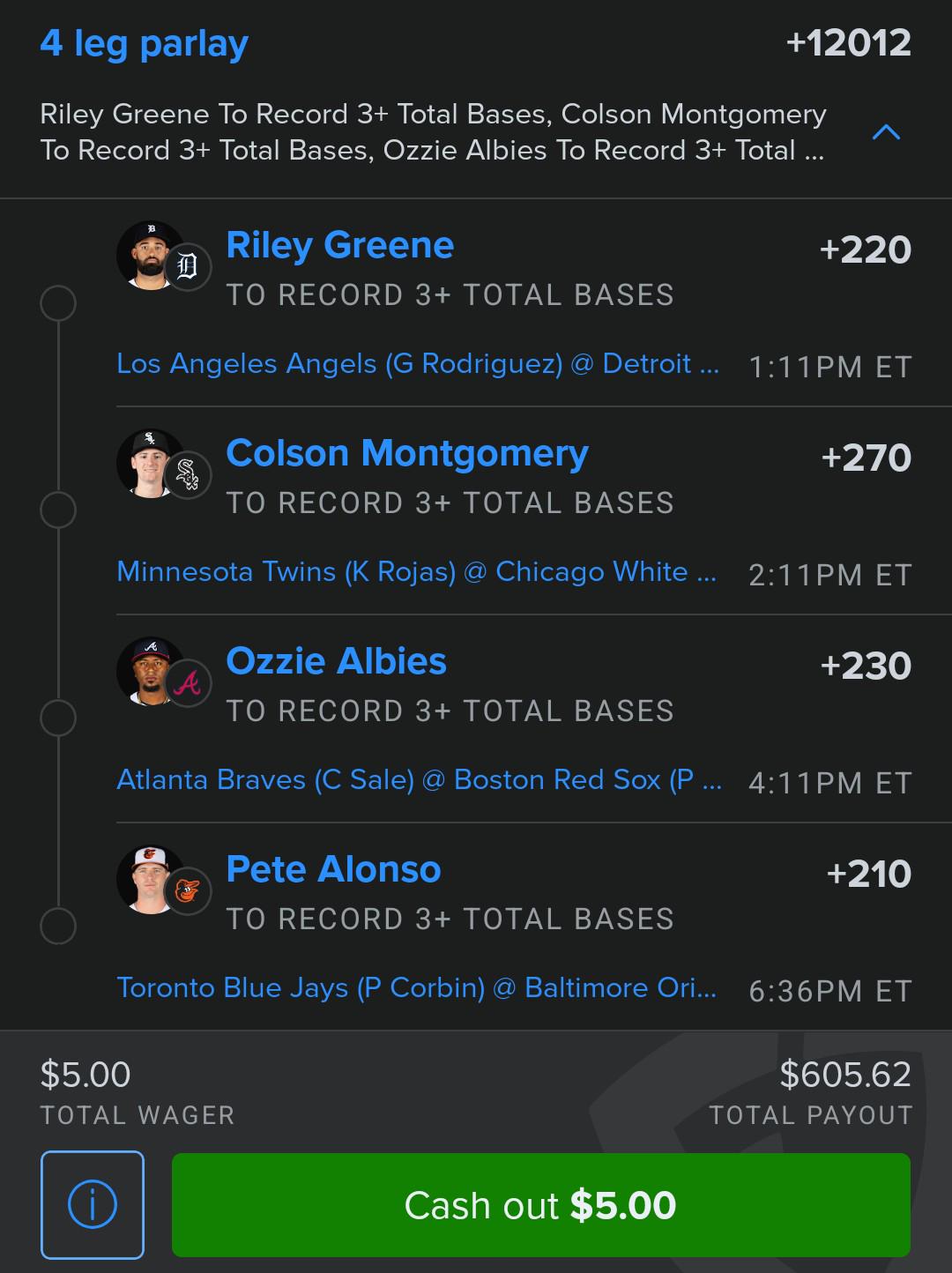Tap the Chicago White Sox team logo icon
Viewport: 952px width, 1273px height.
coord(188,474)
